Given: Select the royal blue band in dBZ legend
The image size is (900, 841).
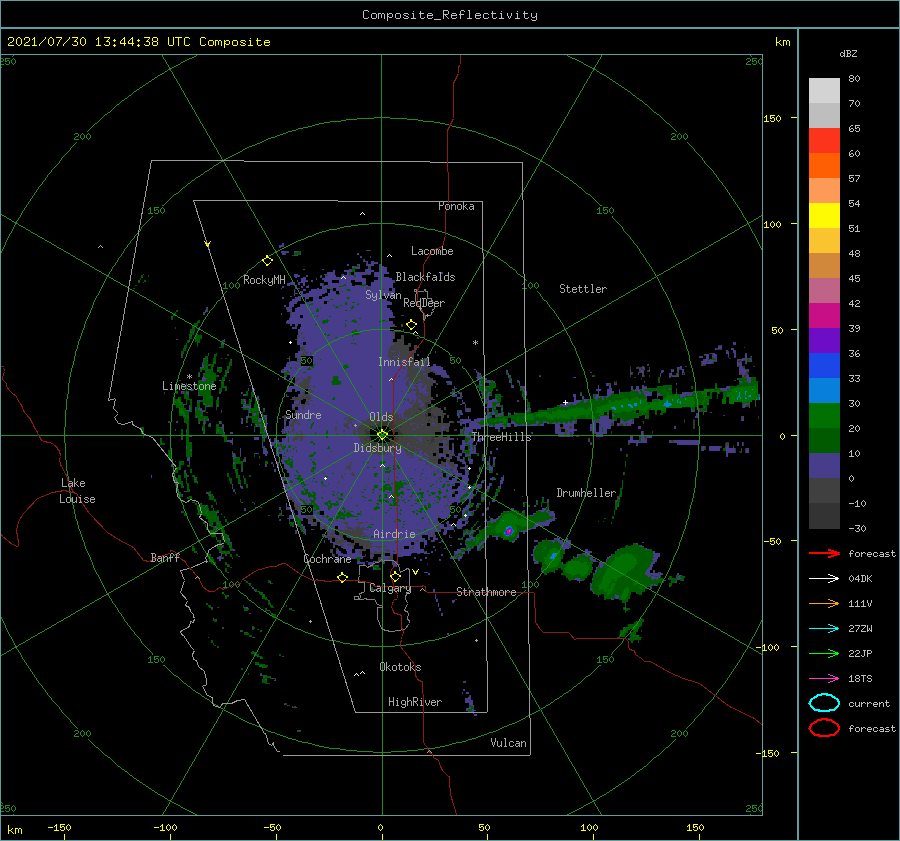Looking at the screenshot, I should [x=824, y=366].
